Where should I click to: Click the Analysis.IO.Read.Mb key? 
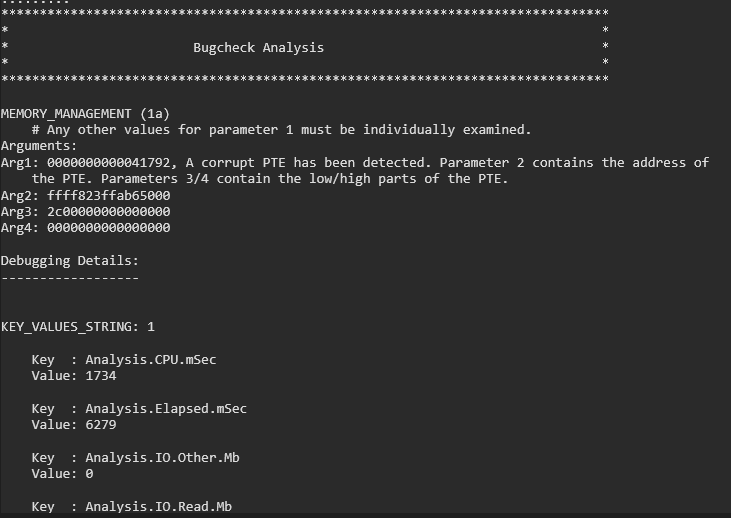(x=158, y=507)
